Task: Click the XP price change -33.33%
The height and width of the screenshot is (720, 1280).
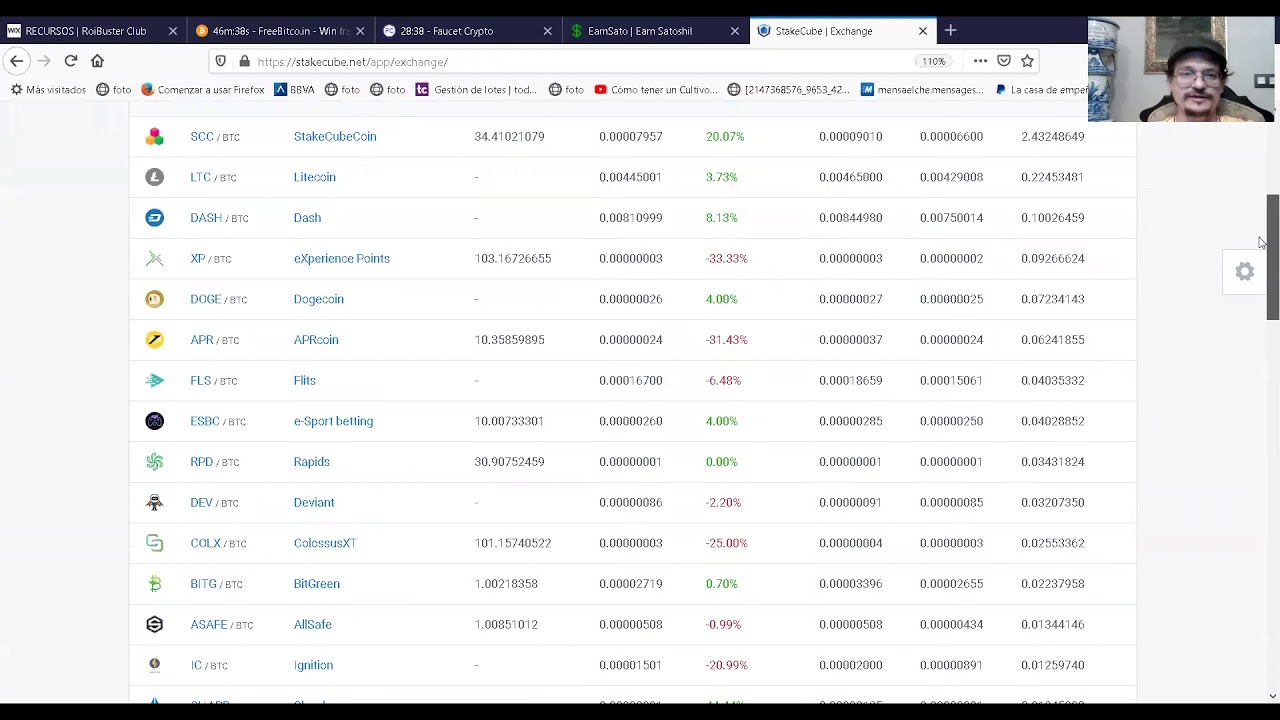Action: (x=726, y=258)
